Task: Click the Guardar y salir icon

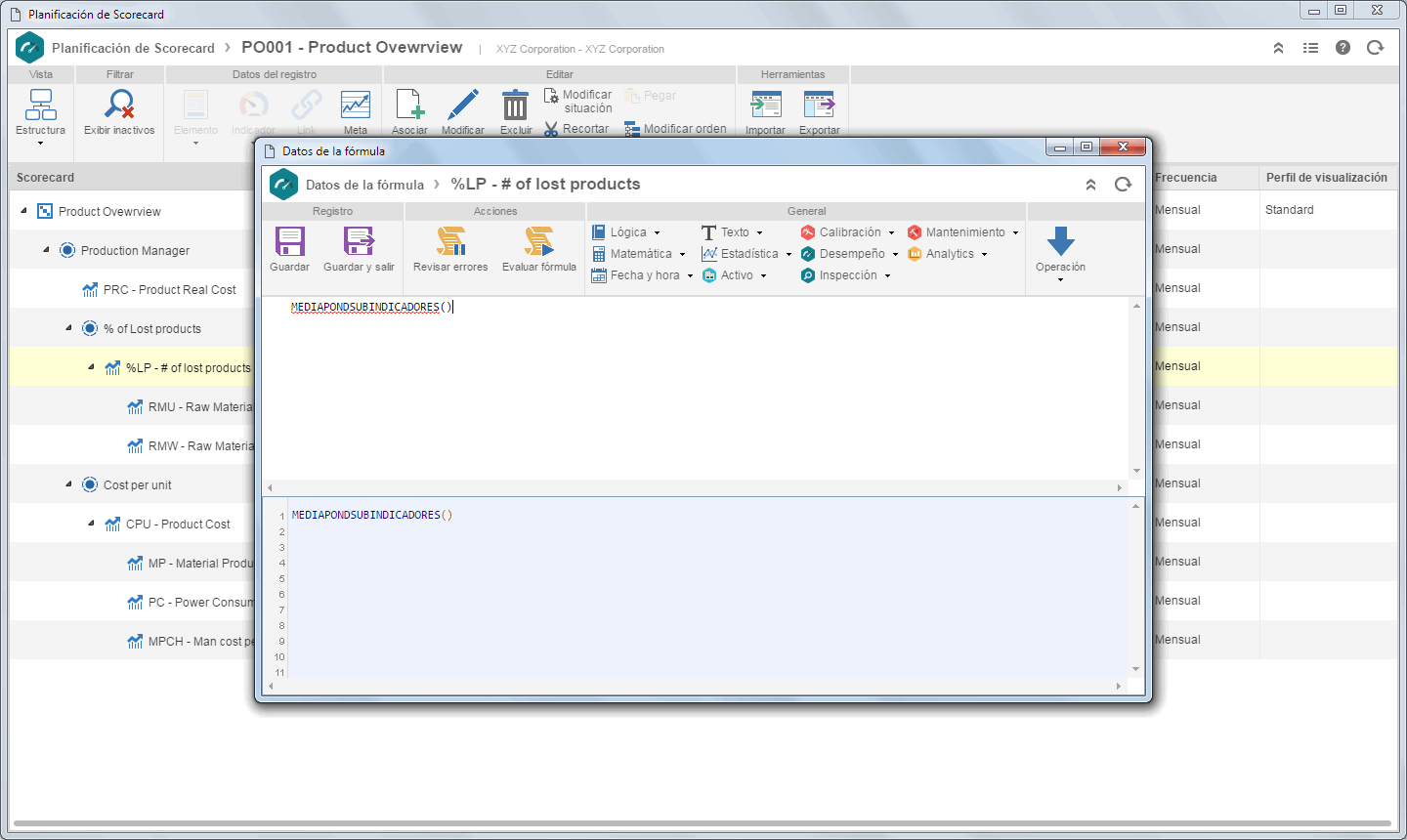Action: coord(359,241)
